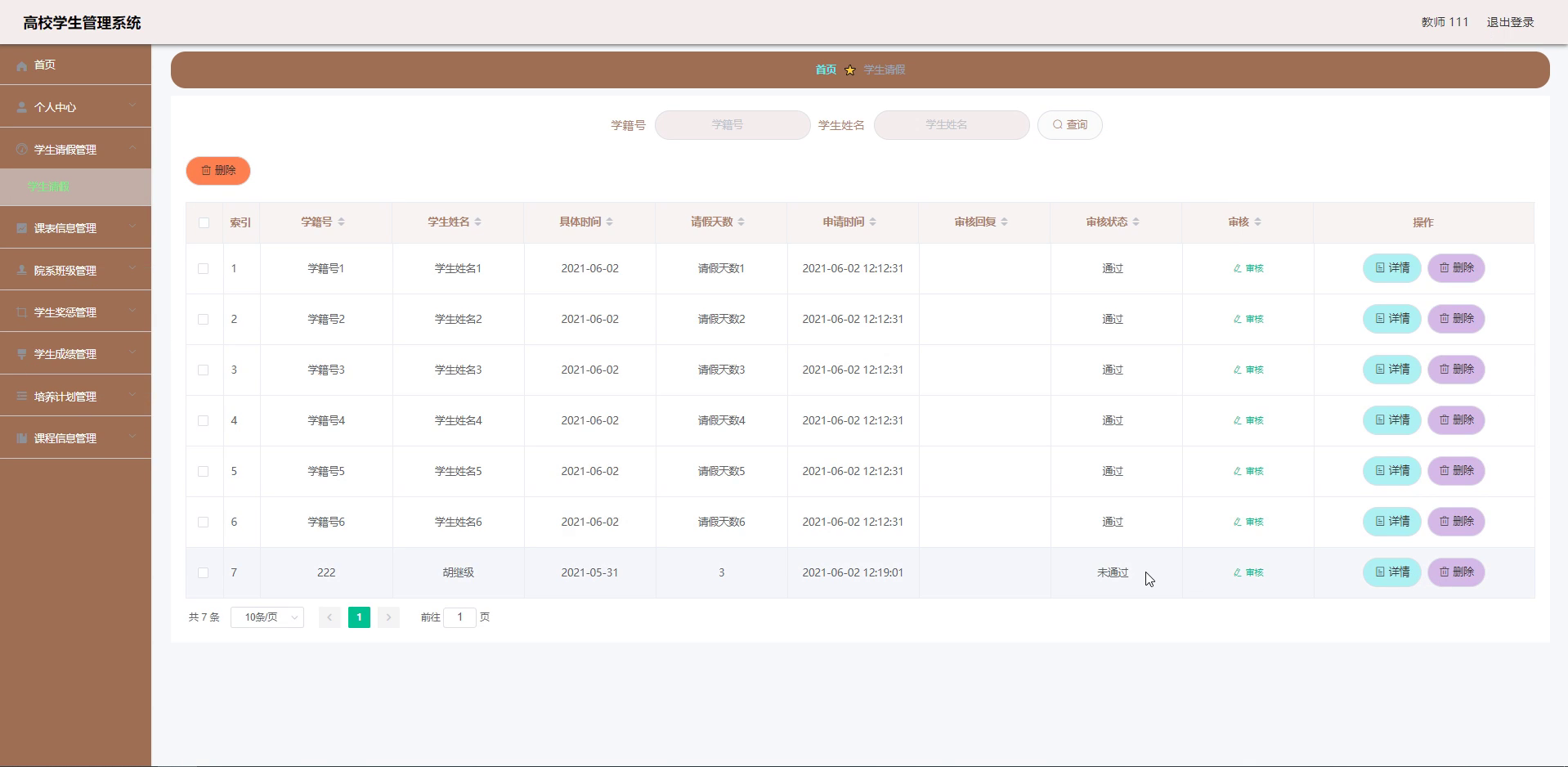Click the icon beside 课程信息管理

pos(22,438)
